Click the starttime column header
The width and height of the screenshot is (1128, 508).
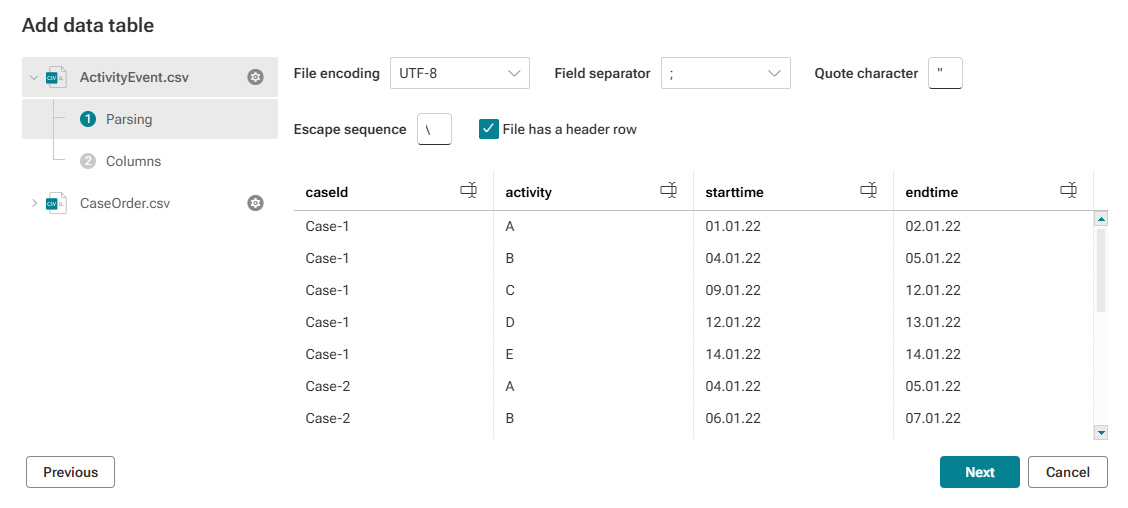pyautogui.click(x=793, y=191)
